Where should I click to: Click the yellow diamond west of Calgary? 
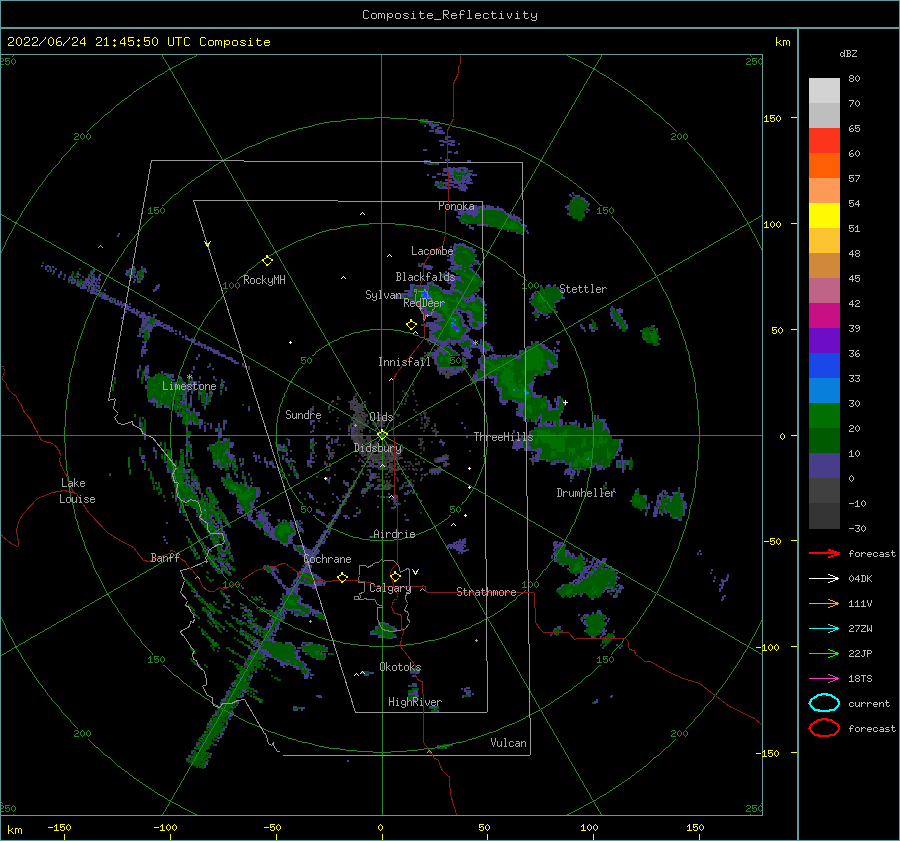pyautogui.click(x=343, y=577)
